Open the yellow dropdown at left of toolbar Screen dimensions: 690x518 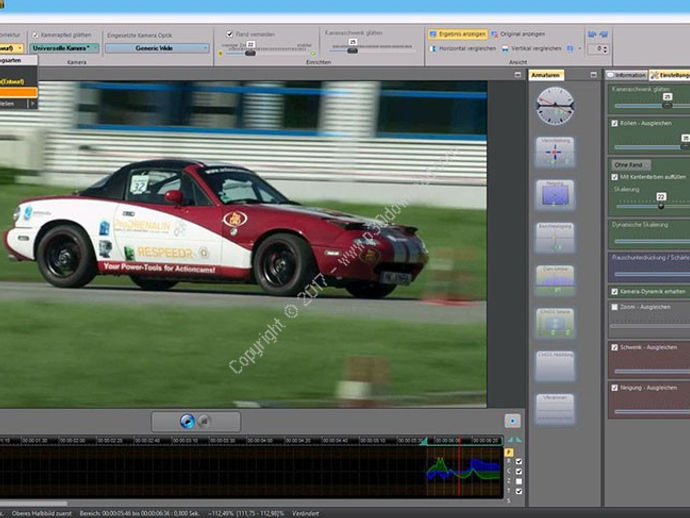(12, 48)
